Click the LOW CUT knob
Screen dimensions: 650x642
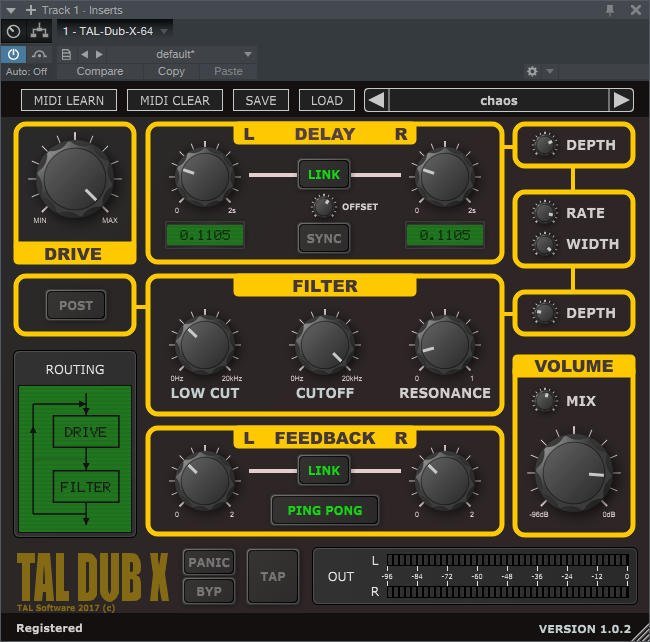[x=205, y=344]
